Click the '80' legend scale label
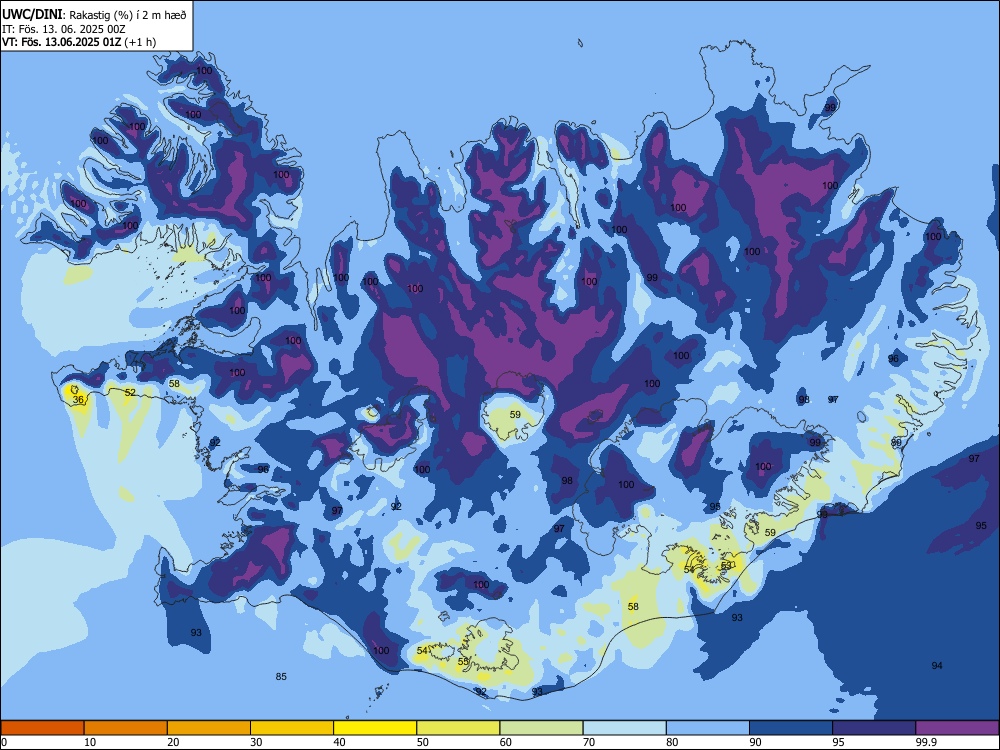 point(672,742)
